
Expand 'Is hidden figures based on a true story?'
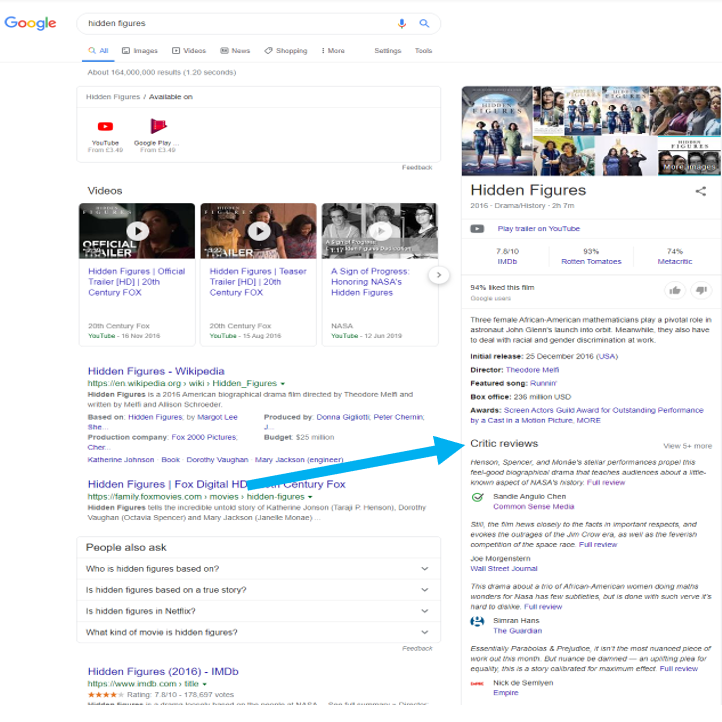(259, 590)
